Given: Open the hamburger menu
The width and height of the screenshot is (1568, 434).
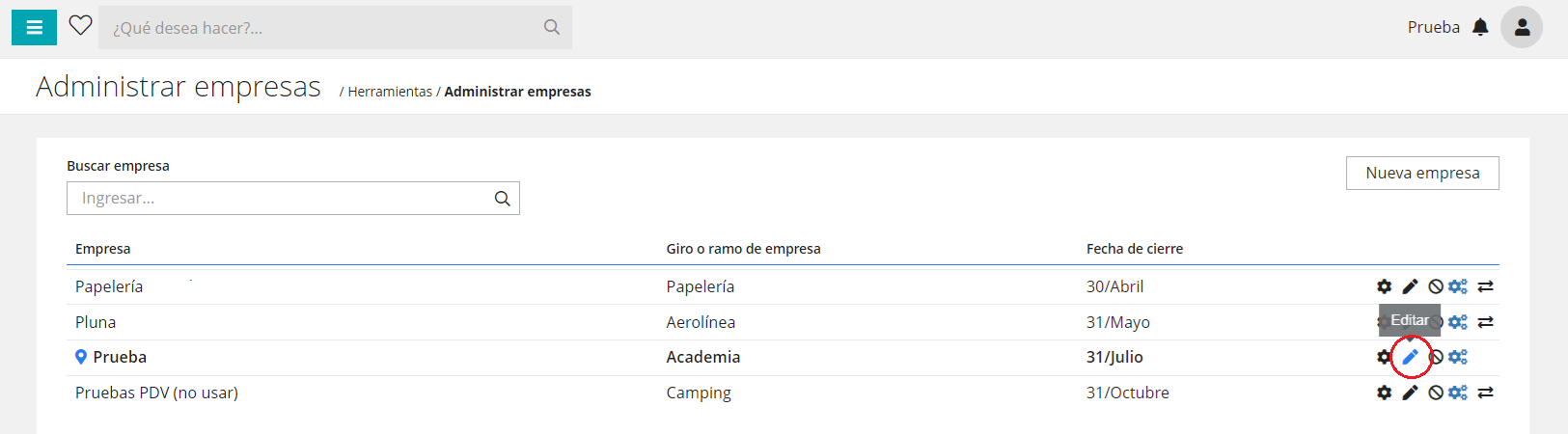Looking at the screenshot, I should (x=34, y=28).
